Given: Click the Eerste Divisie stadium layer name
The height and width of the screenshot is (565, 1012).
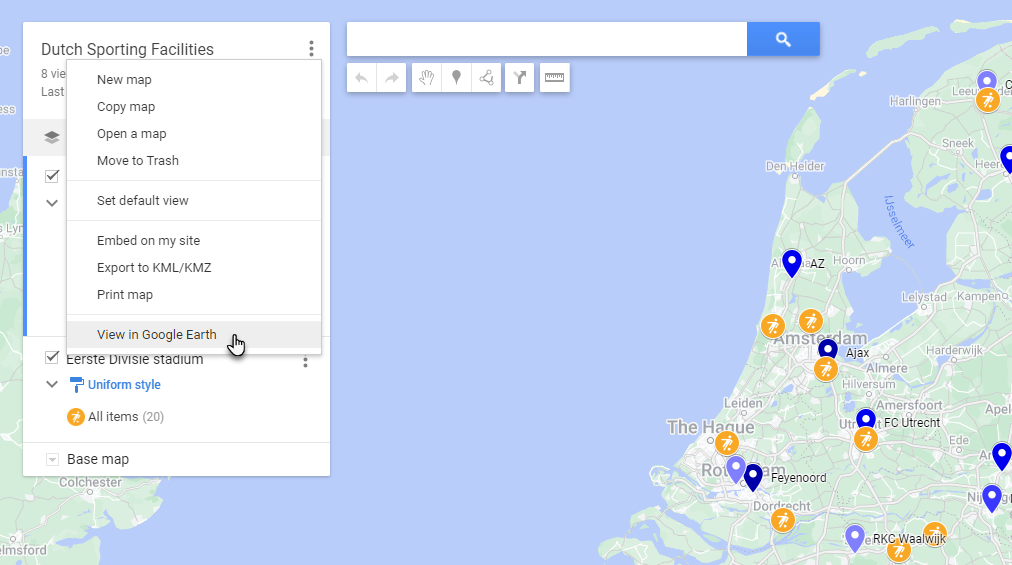Looking at the screenshot, I should pyautogui.click(x=134, y=359).
